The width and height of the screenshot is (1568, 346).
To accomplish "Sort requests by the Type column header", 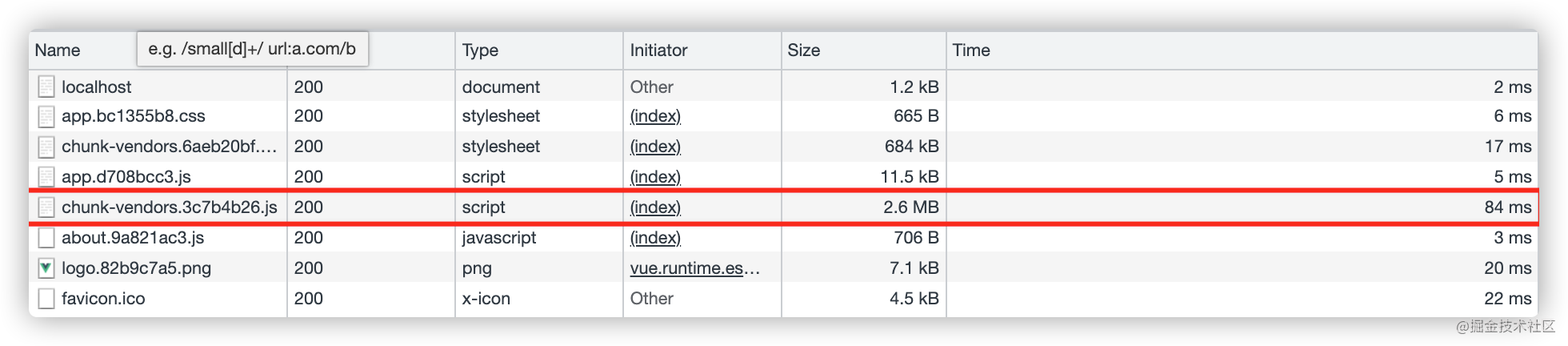I will point(480,50).
